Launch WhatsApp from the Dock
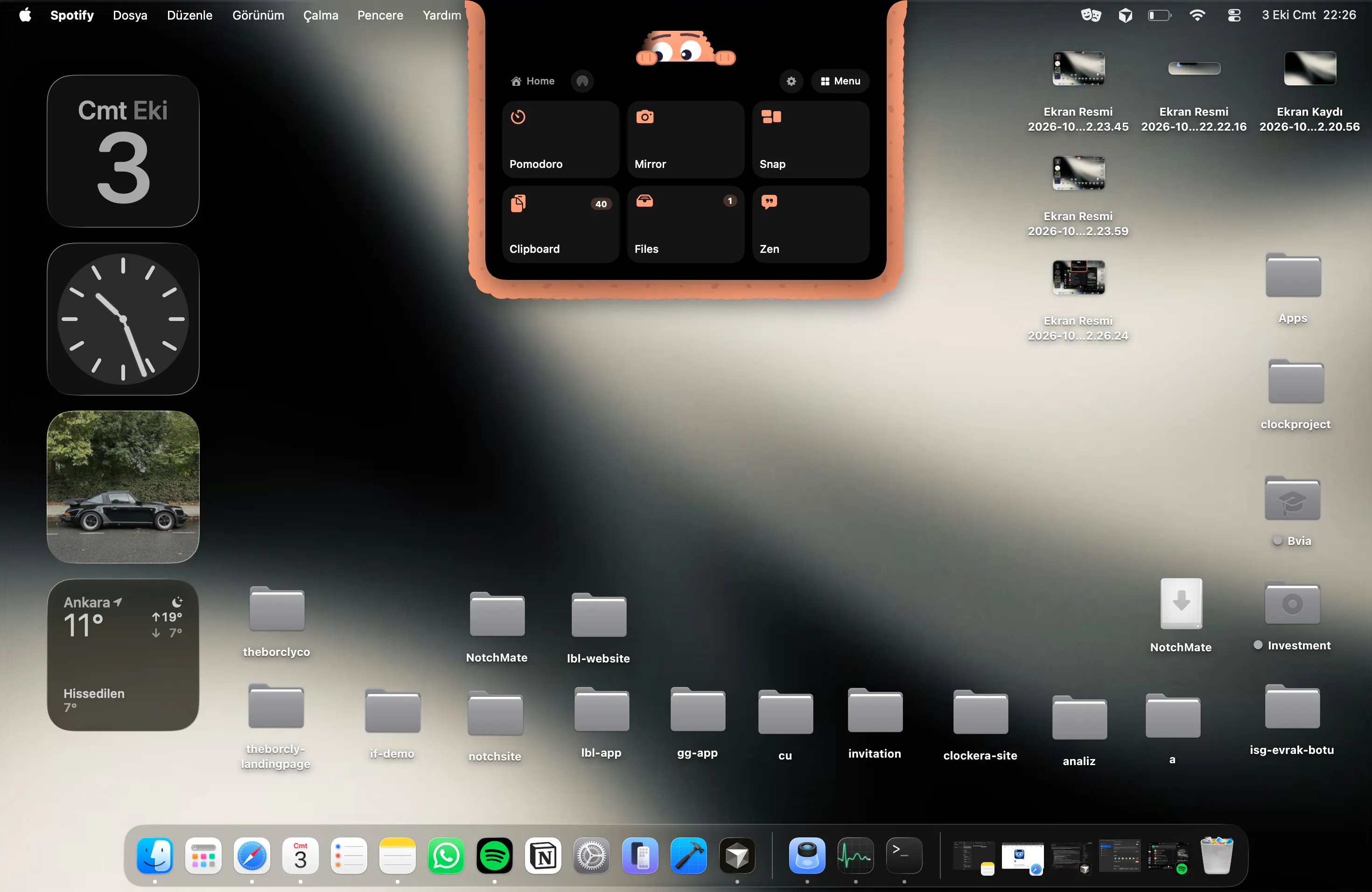Viewport: 1372px width, 892px height. (x=446, y=856)
